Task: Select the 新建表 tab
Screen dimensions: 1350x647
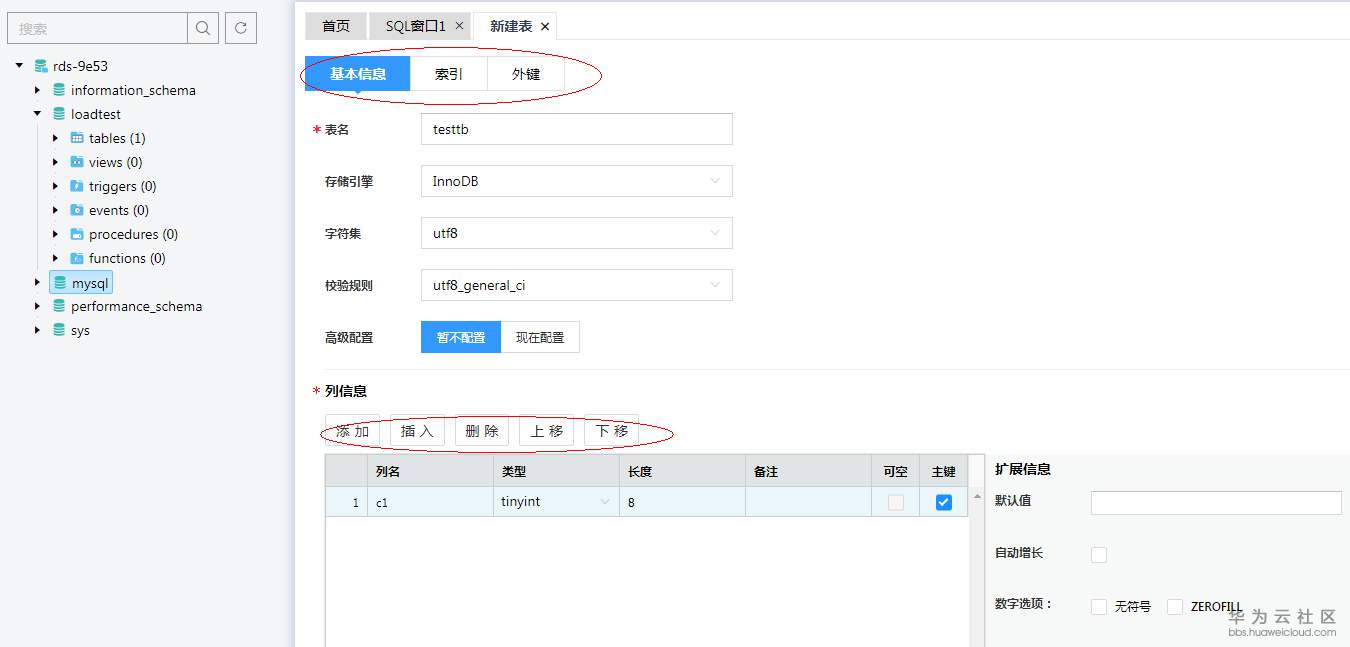Action: [516, 26]
